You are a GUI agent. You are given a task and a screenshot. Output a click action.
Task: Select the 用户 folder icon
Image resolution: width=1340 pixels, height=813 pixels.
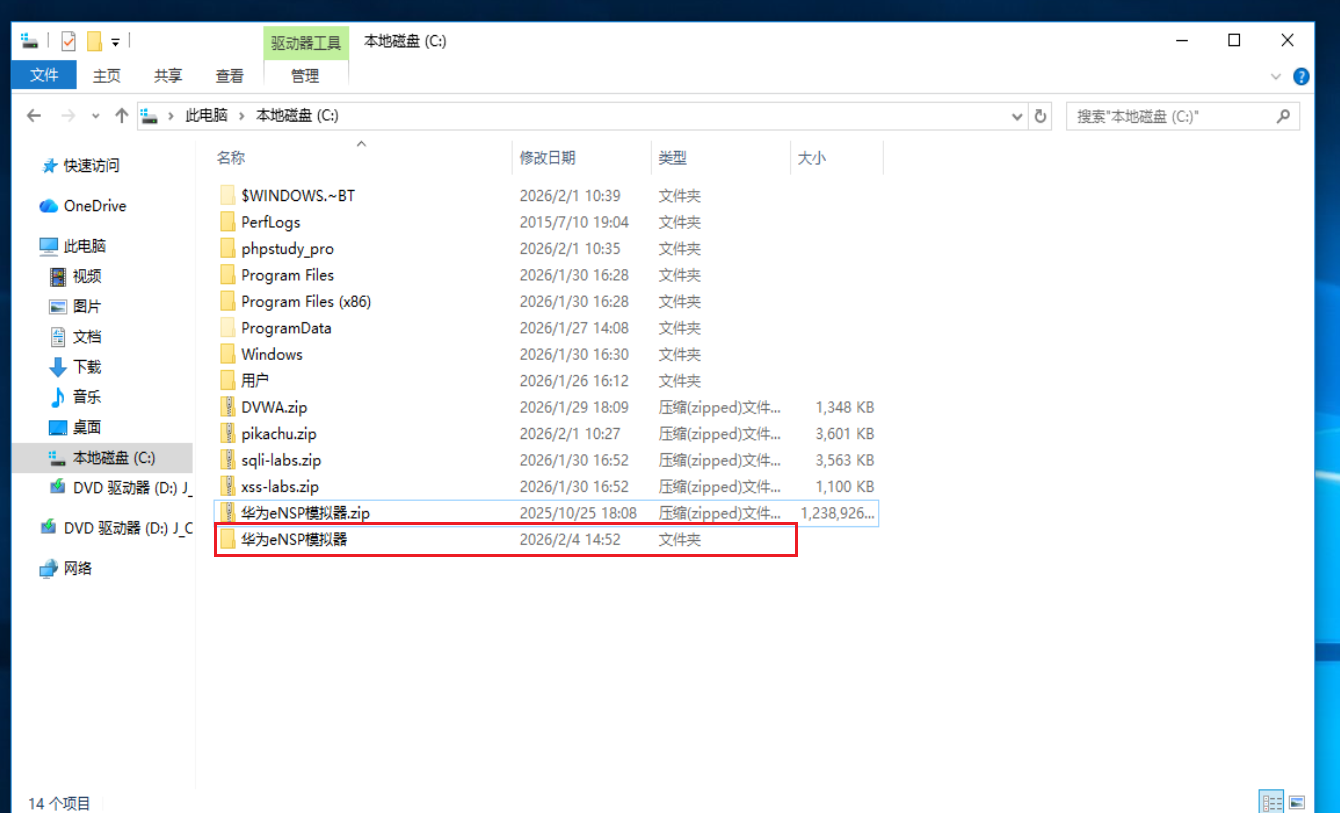pyautogui.click(x=228, y=381)
